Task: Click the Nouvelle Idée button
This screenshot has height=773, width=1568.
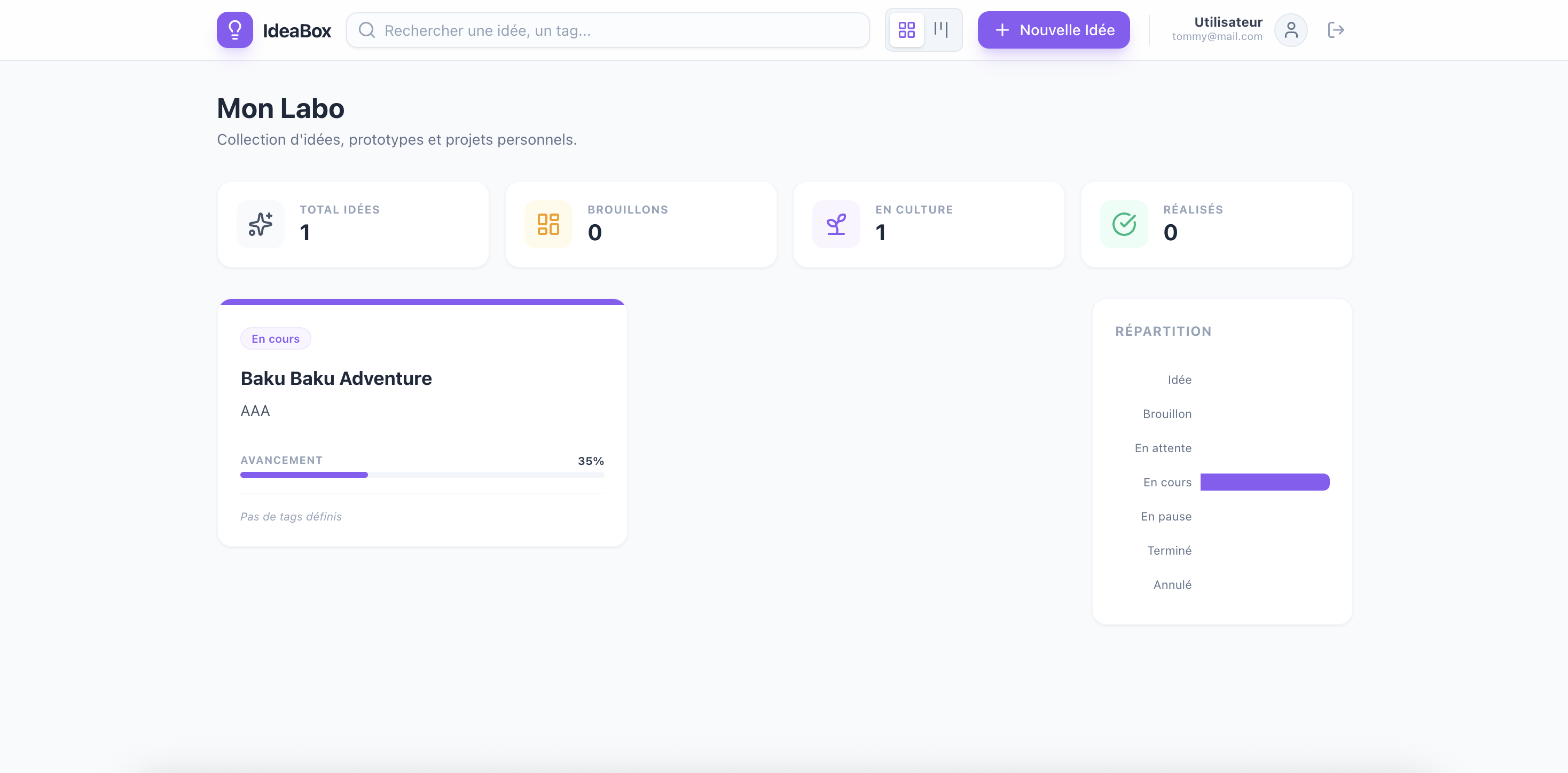Action: tap(1053, 30)
